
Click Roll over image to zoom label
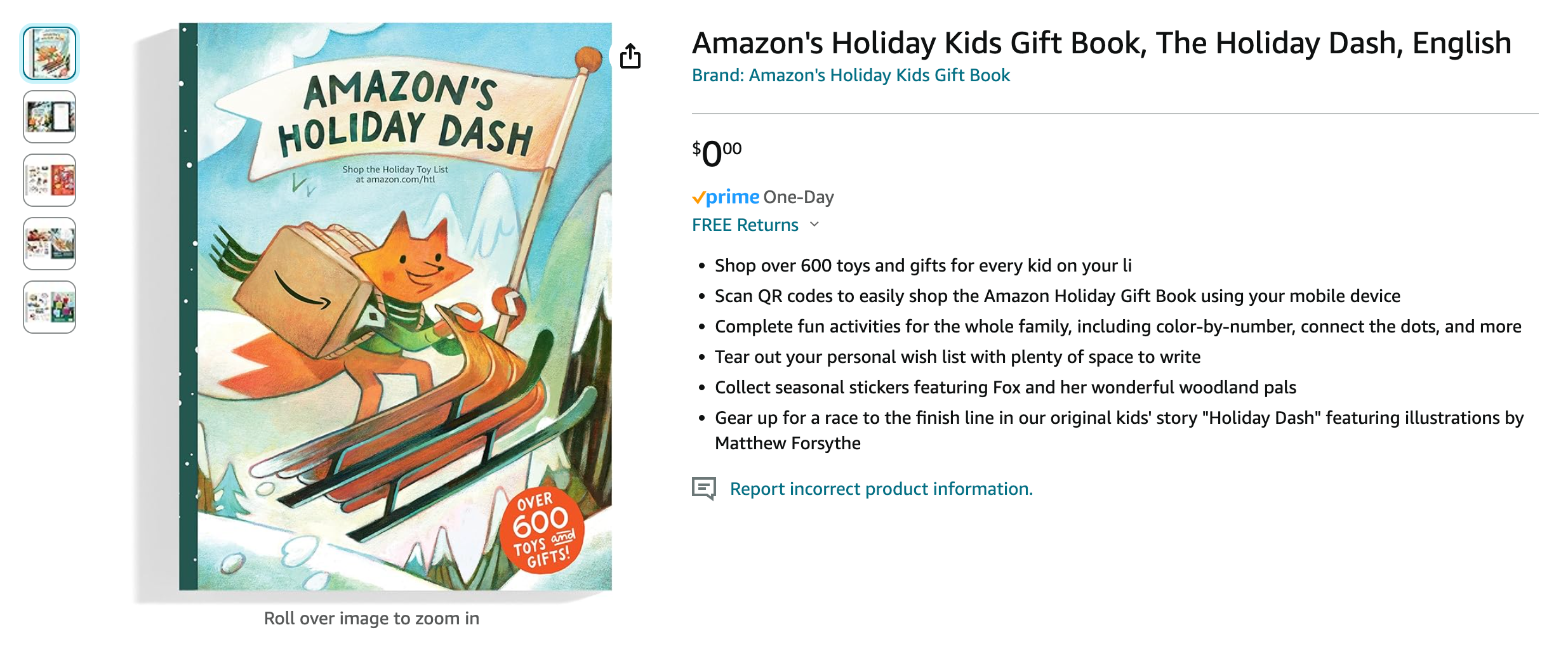pos(371,618)
